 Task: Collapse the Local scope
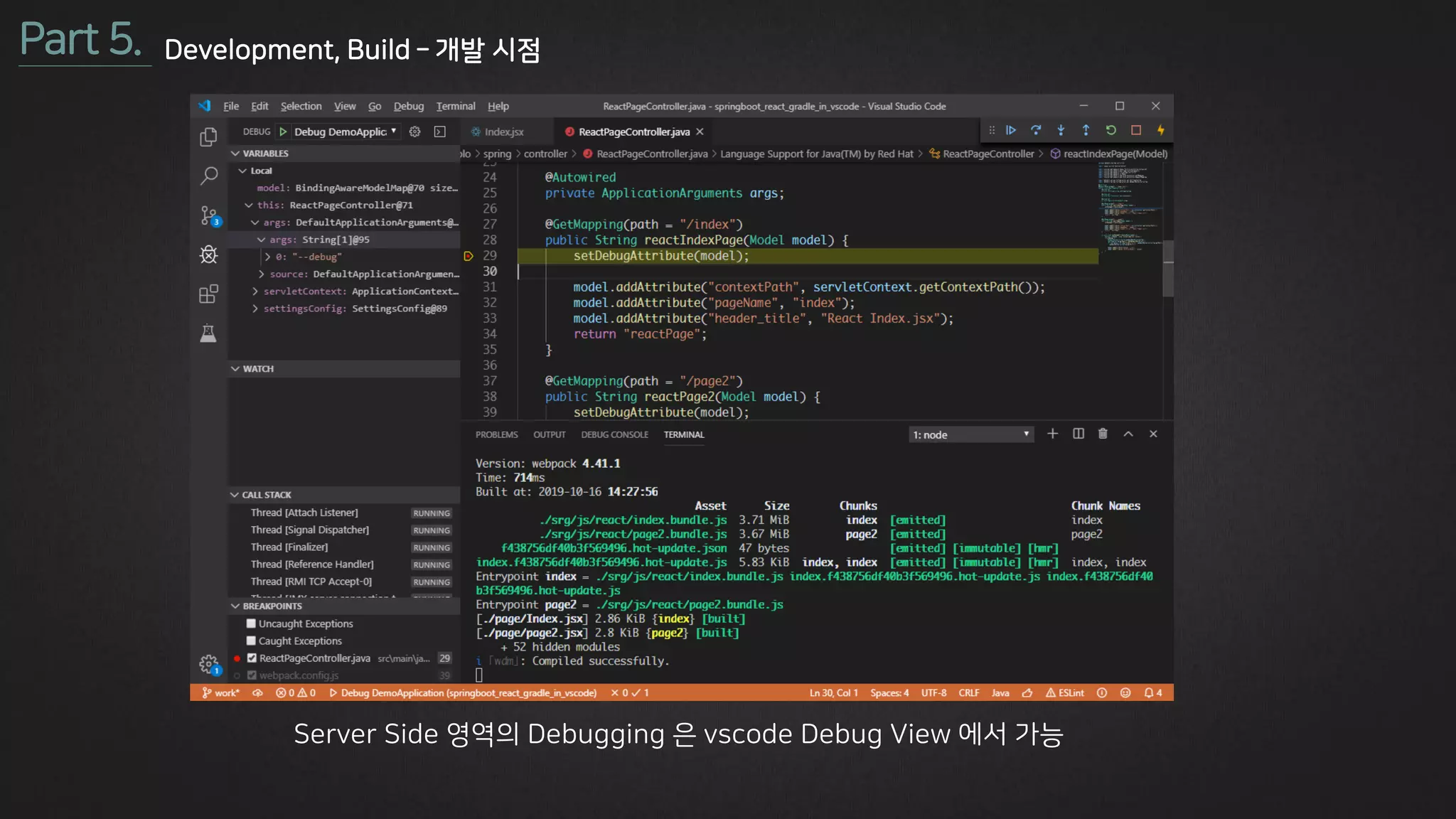[242, 171]
